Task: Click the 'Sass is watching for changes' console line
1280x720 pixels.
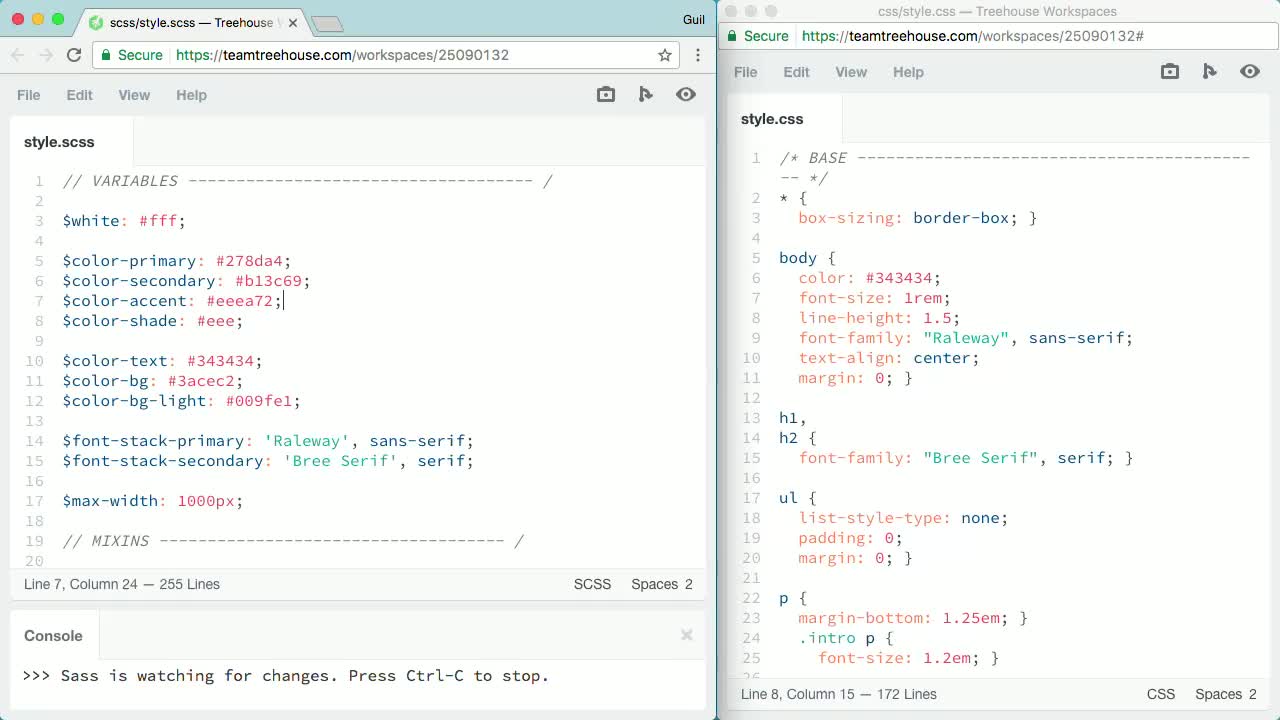Action: click(x=286, y=676)
